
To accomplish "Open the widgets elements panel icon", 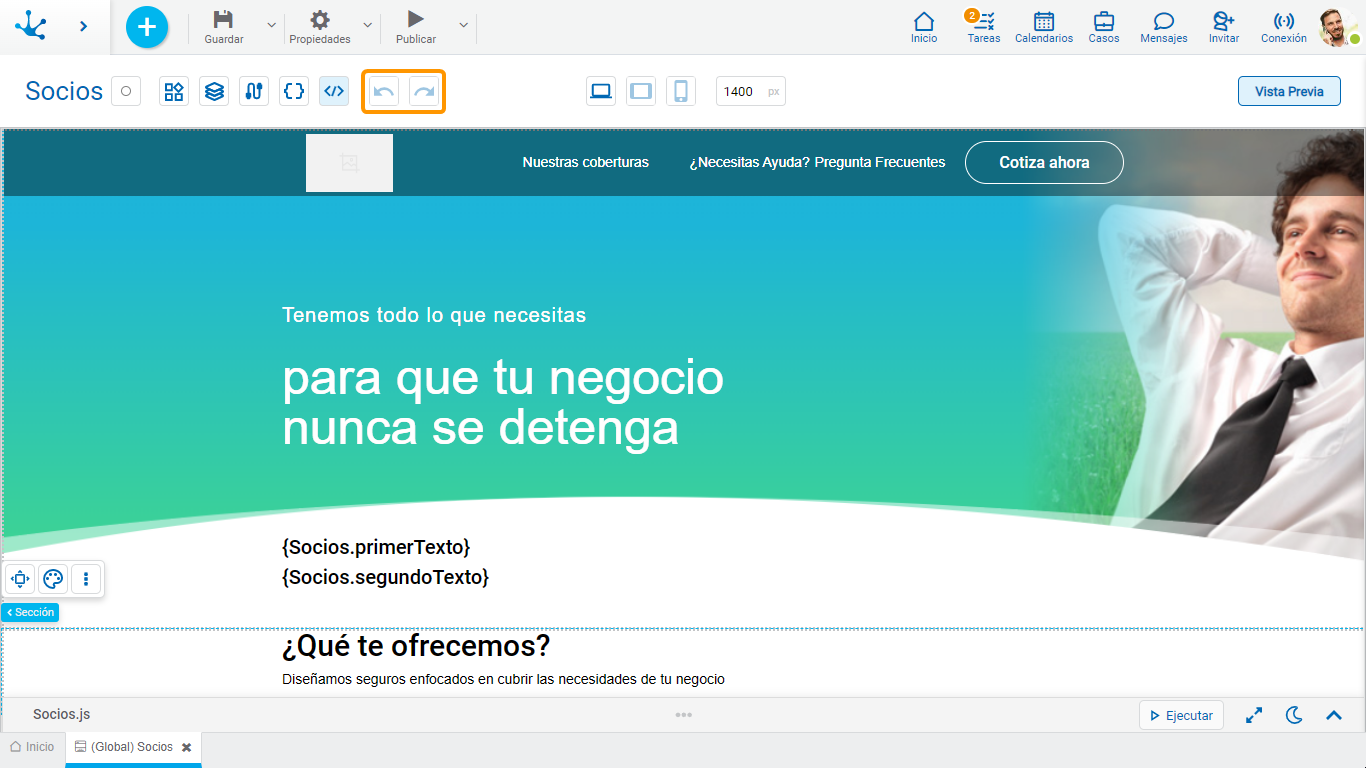I will click(x=174, y=91).
